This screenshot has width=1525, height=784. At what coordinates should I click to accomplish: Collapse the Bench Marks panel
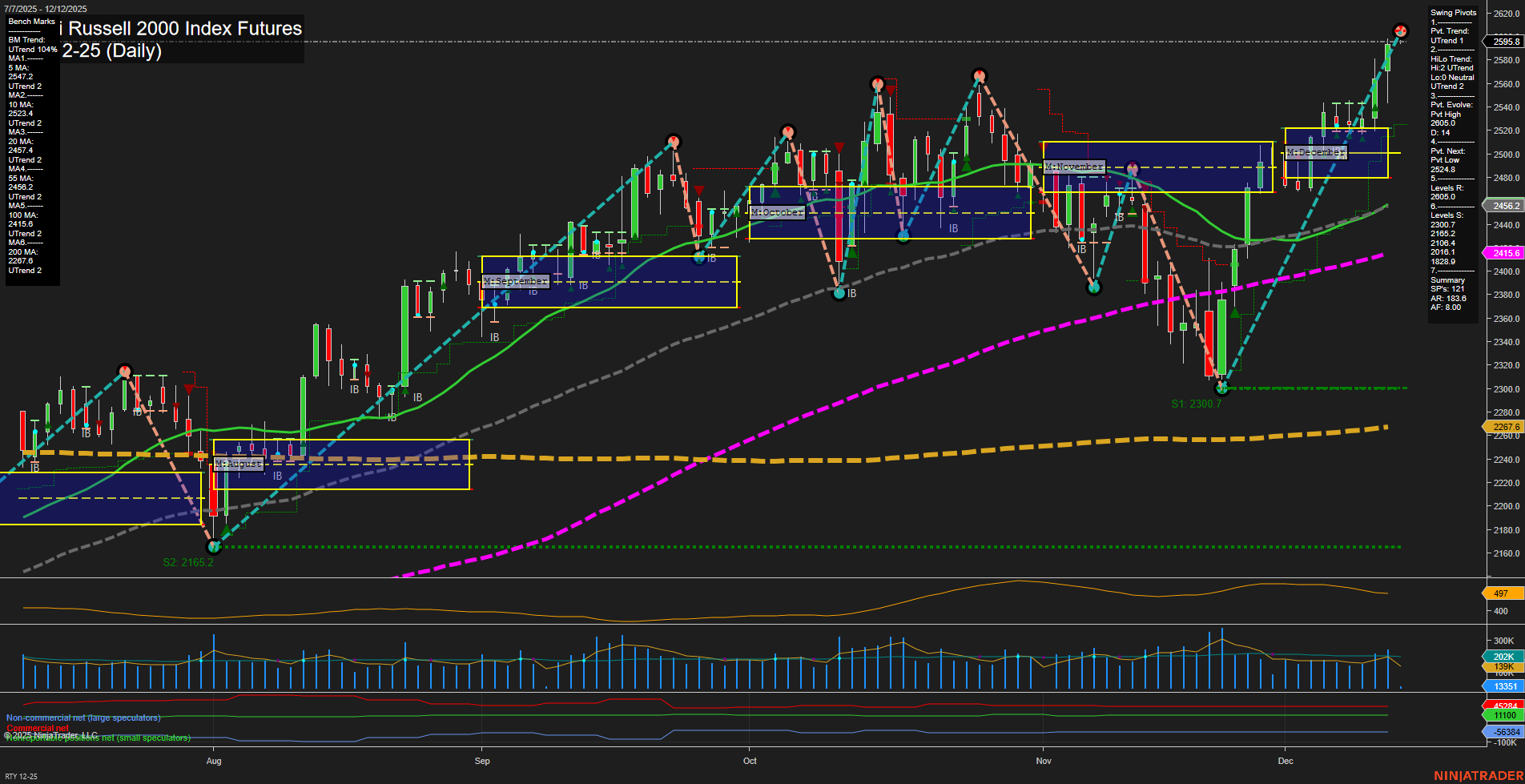pyautogui.click(x=32, y=22)
